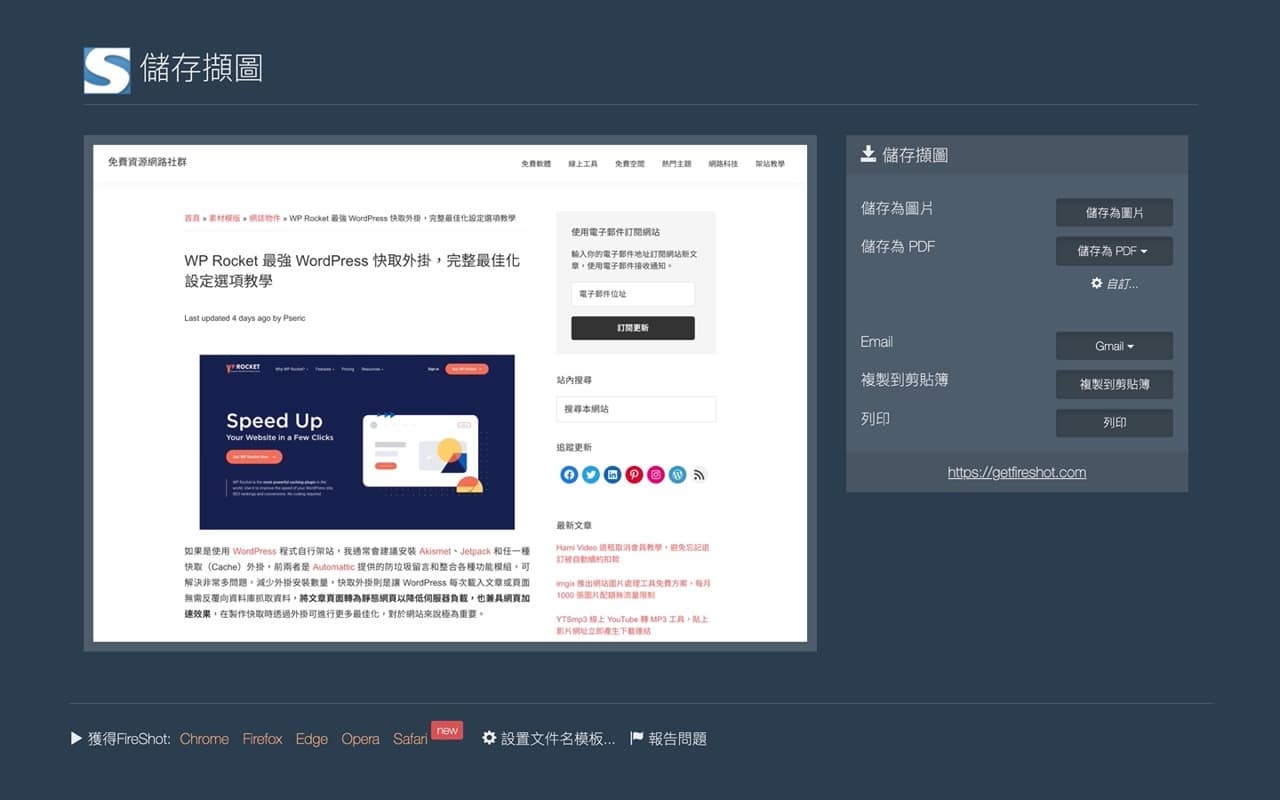Open the 儲存為 PDF dropdown

[x=1114, y=251]
